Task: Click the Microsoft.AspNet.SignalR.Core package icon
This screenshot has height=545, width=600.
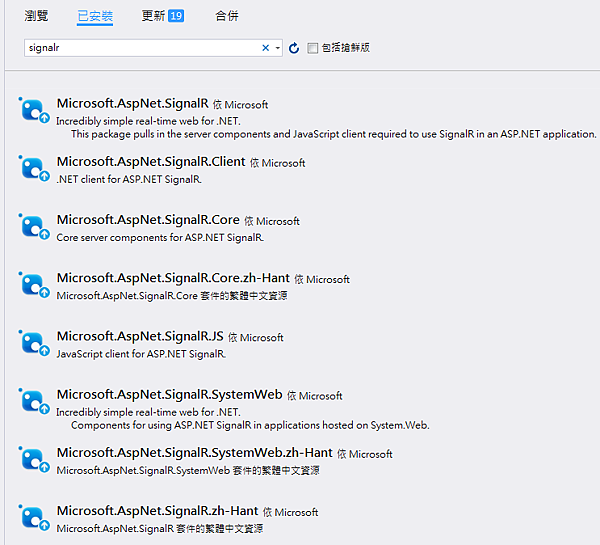Action: pyautogui.click(x=34, y=227)
